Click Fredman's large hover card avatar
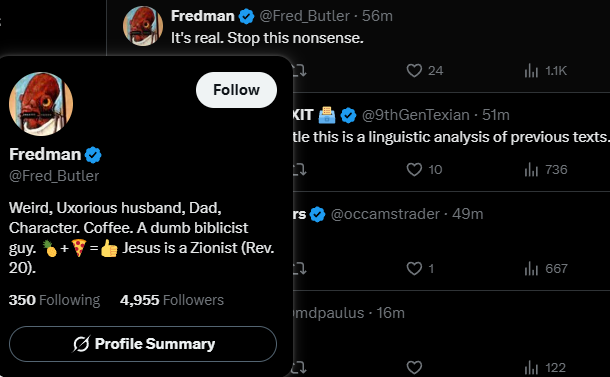 [41, 104]
